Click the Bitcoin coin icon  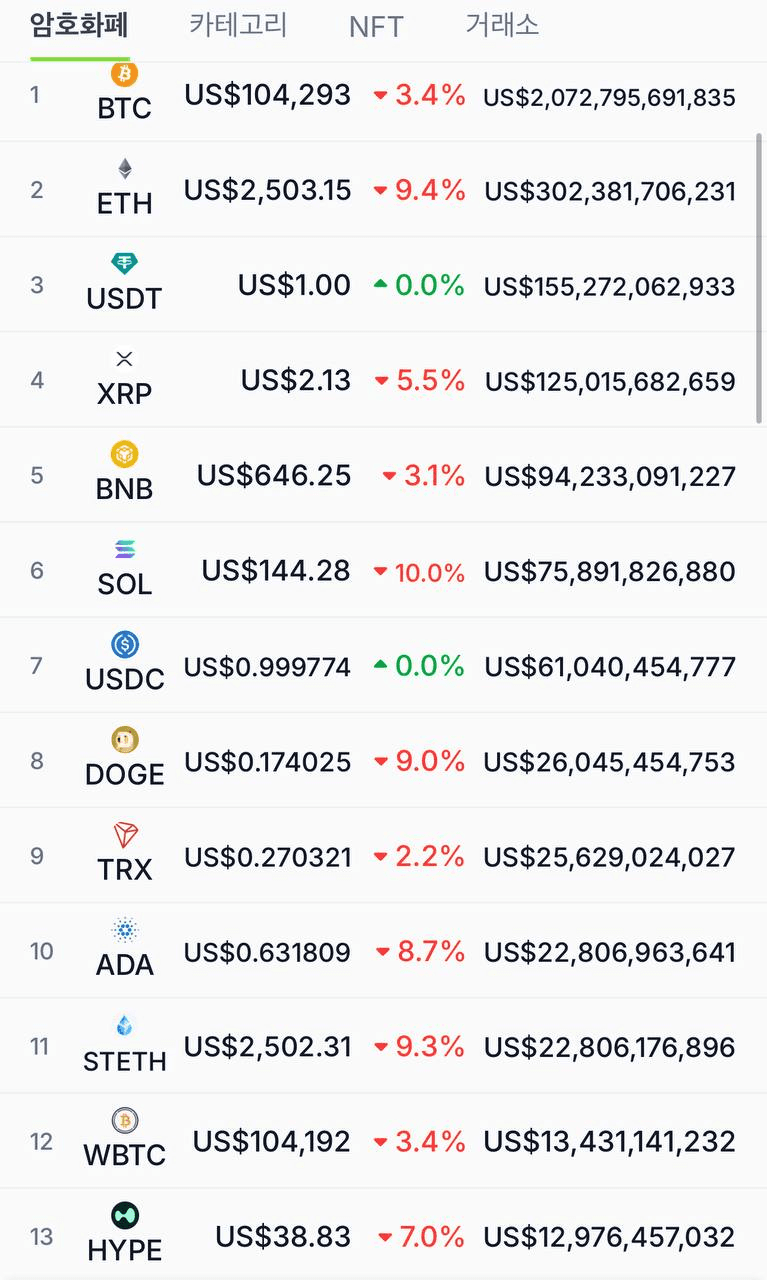[125, 74]
